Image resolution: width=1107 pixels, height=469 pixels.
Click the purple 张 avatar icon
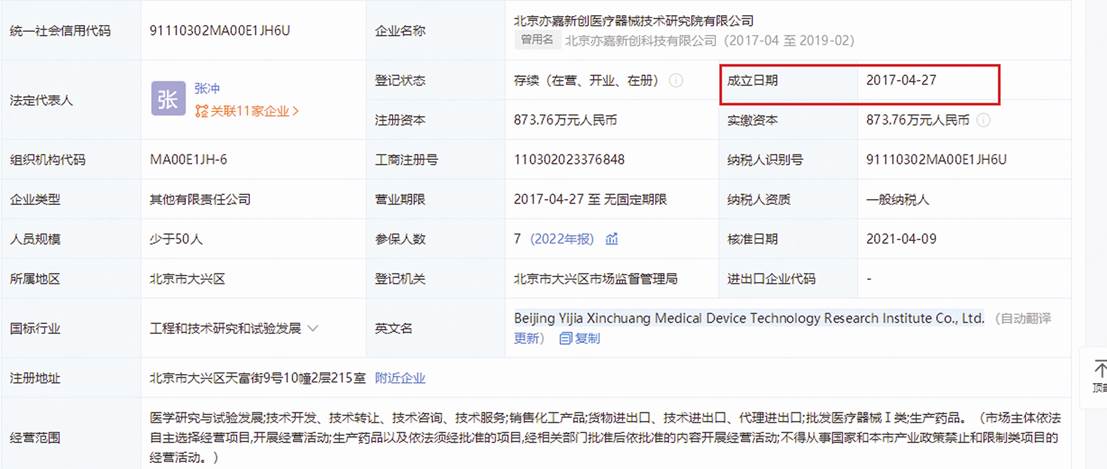(x=168, y=100)
